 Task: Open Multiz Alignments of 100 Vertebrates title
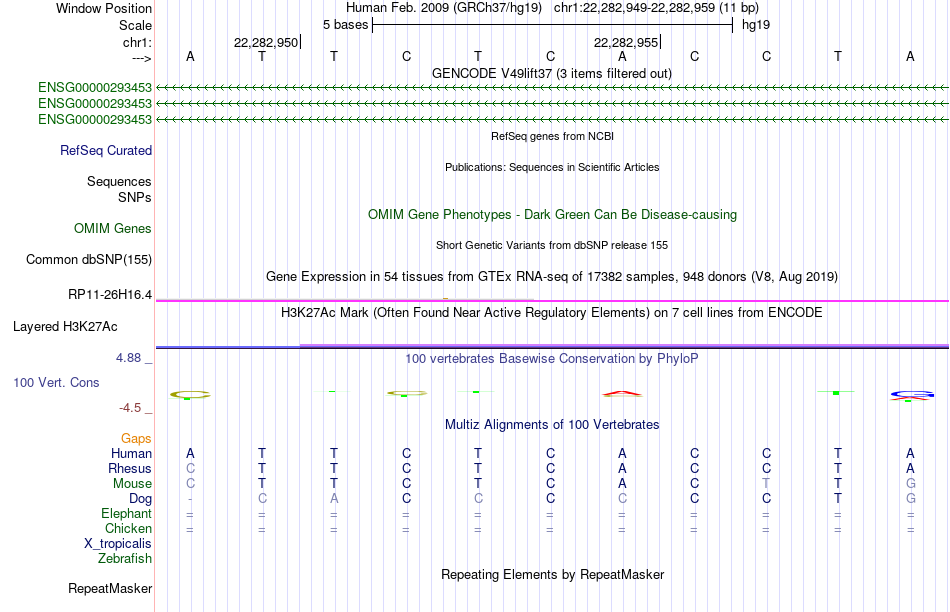click(552, 425)
